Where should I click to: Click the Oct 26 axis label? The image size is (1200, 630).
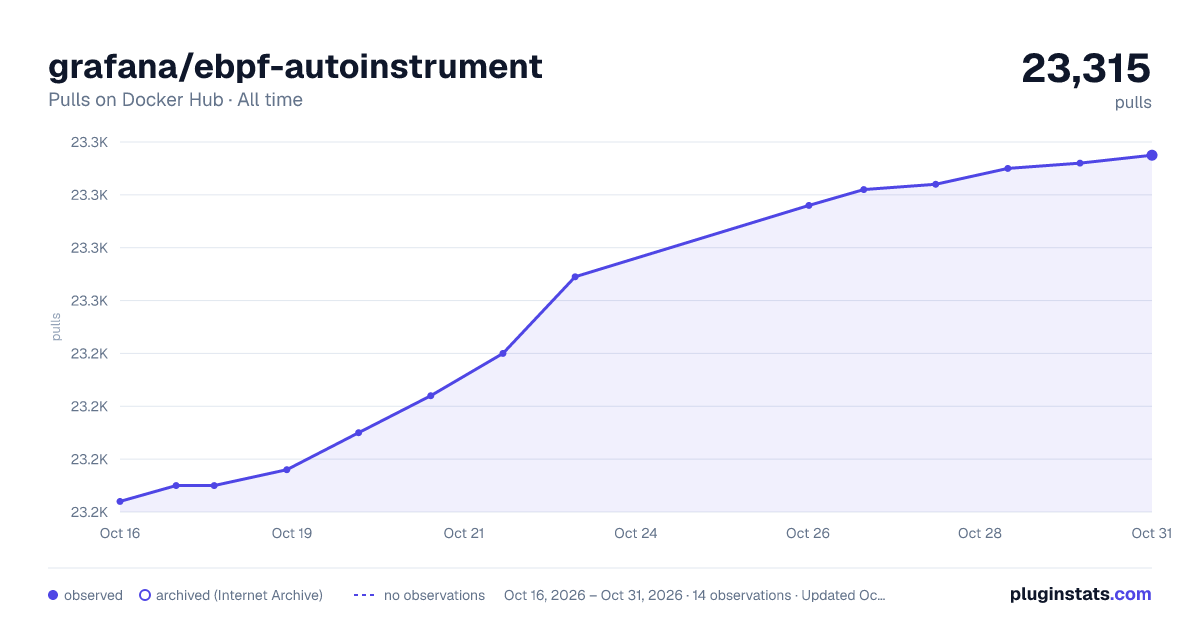tap(808, 533)
